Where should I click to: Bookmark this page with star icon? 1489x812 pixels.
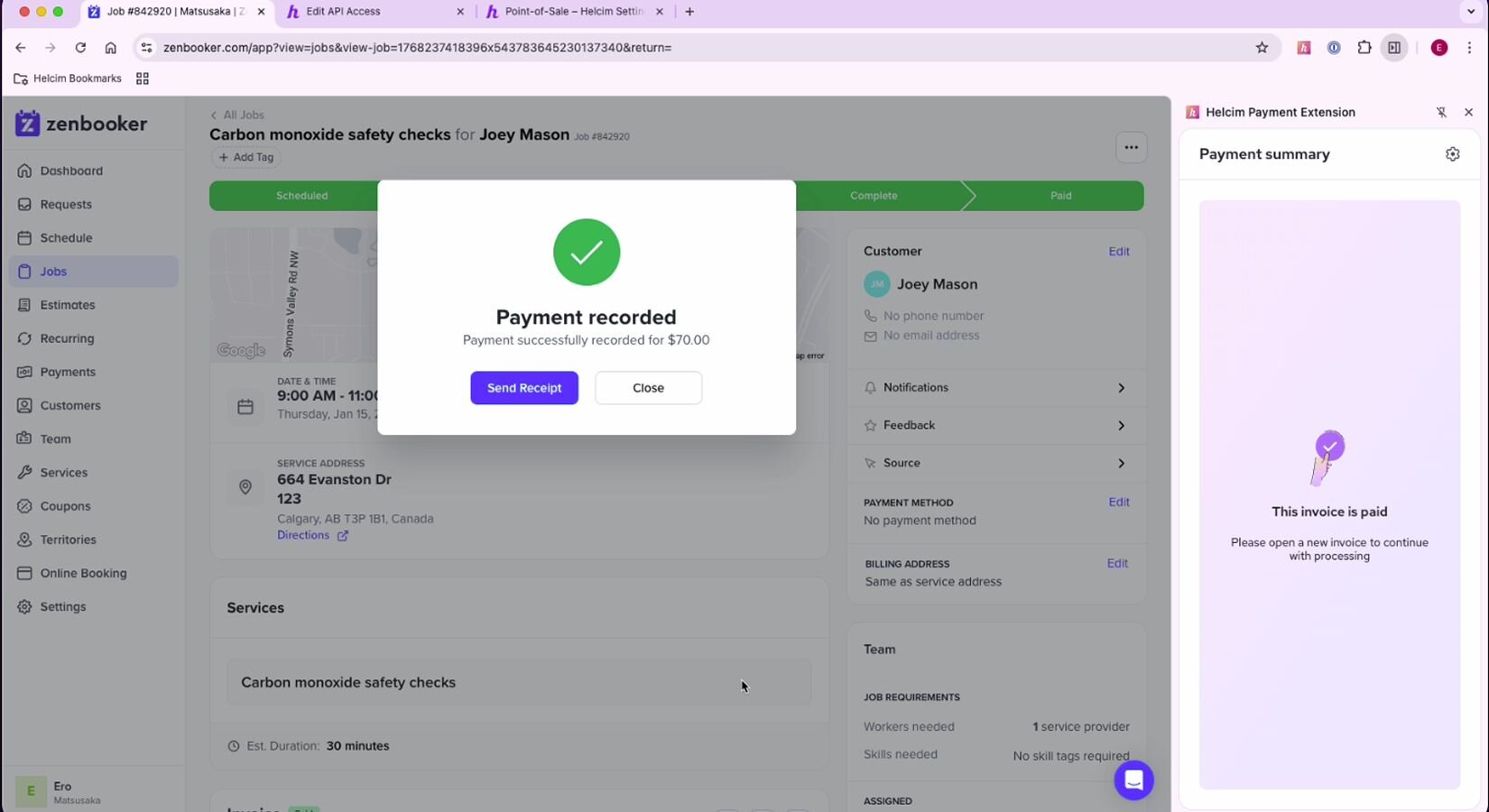[x=1262, y=48]
